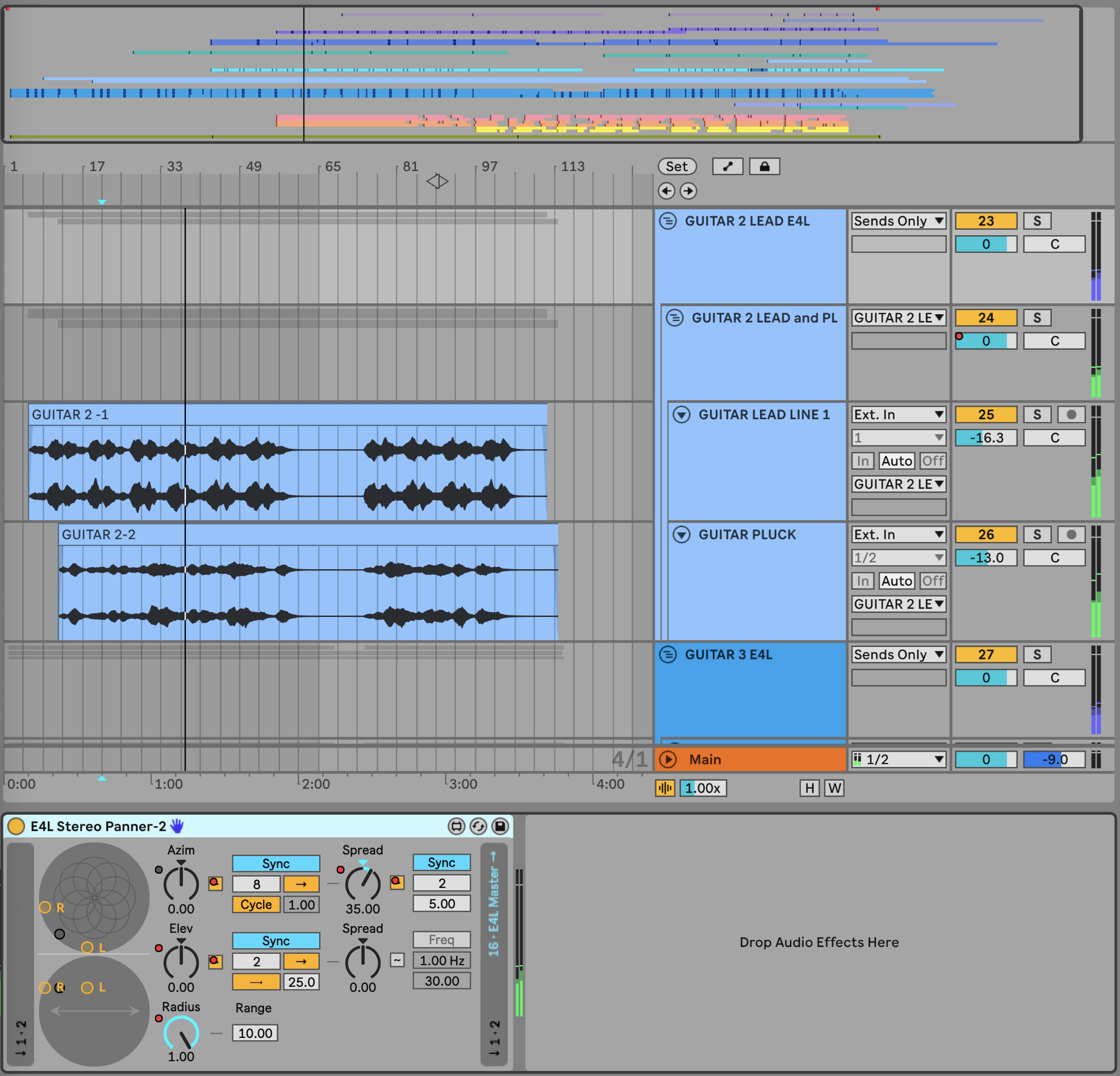Jump to the previous locator arrow
Screen dimensions: 1120x1076
(666, 191)
